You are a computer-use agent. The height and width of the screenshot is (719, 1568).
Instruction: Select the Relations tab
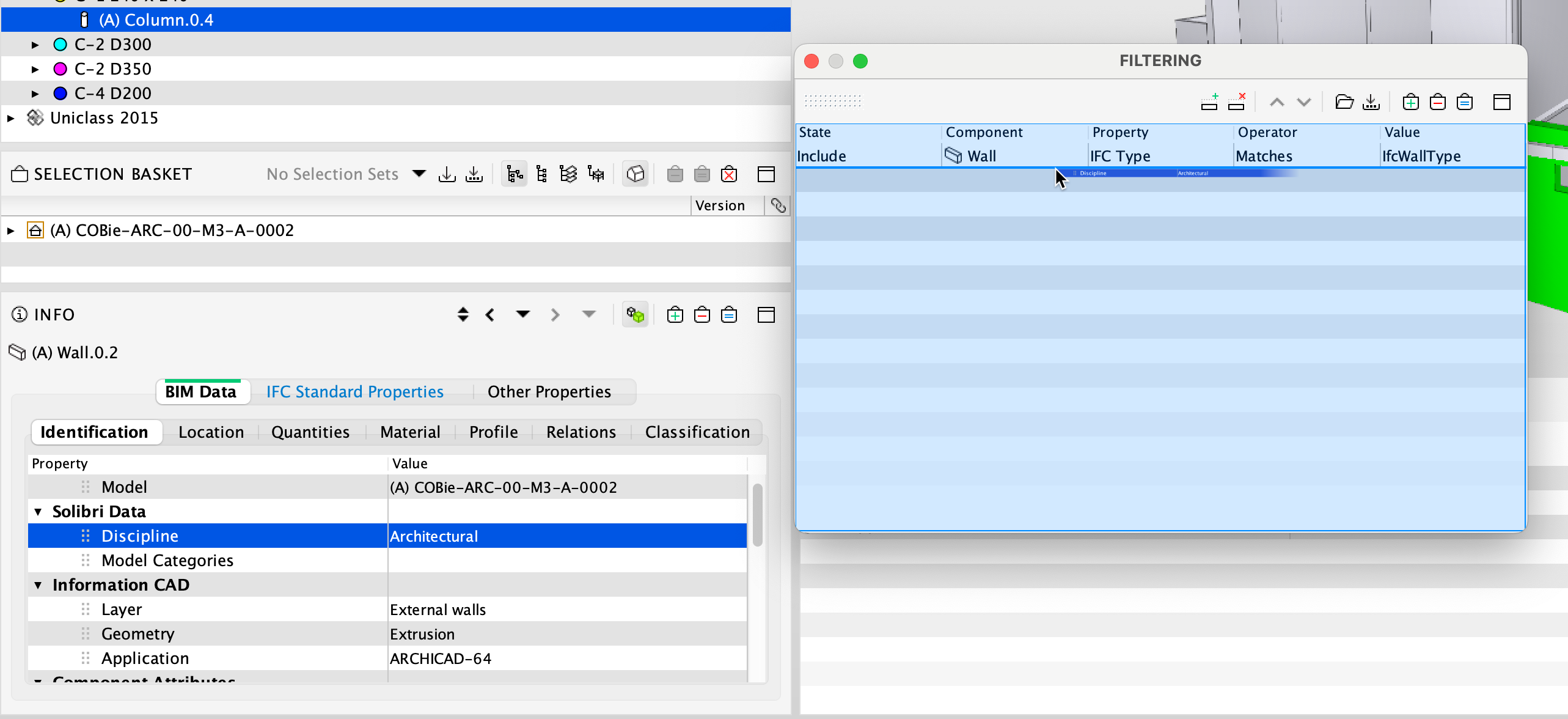tap(581, 432)
